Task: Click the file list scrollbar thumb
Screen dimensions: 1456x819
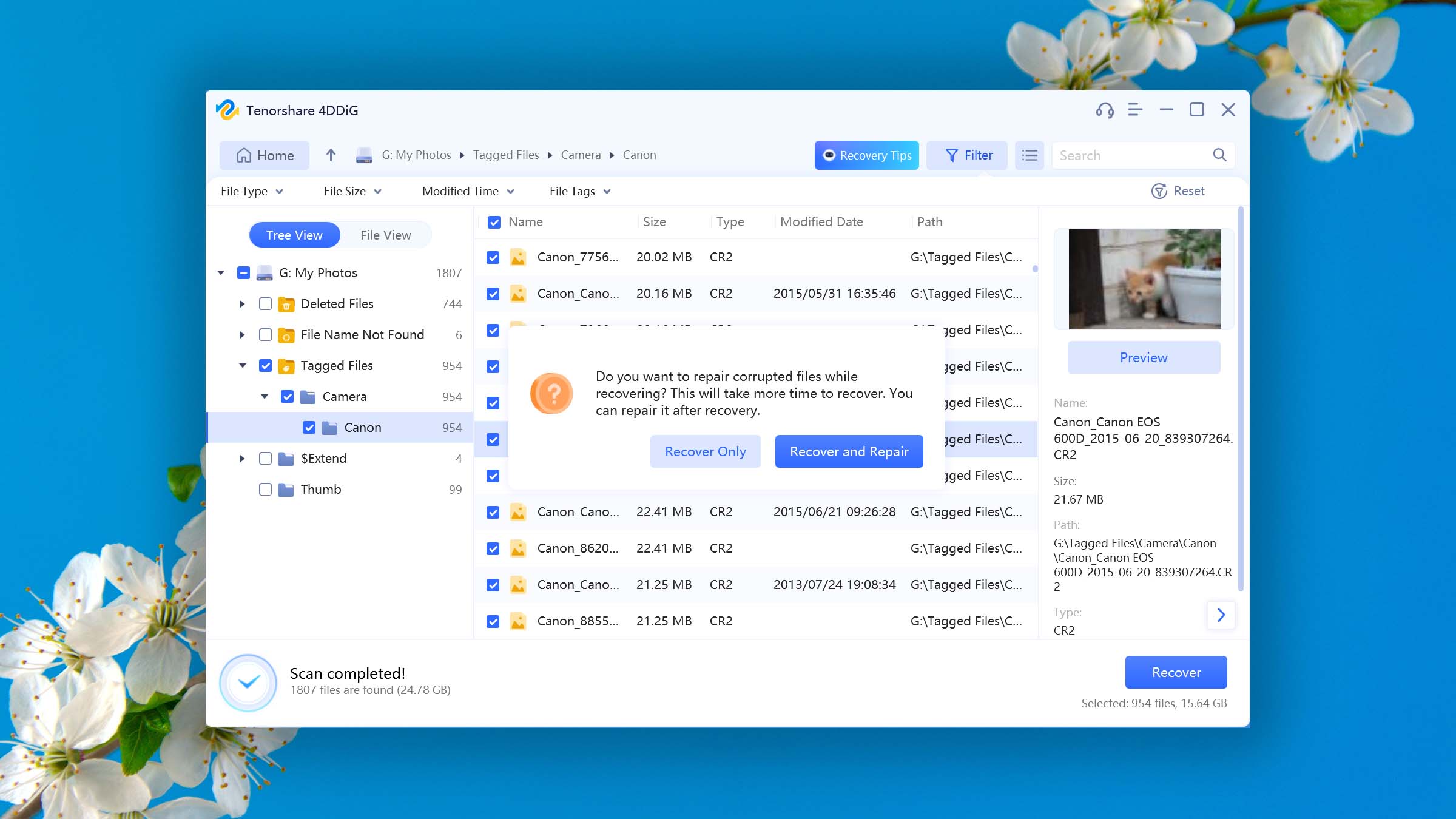Action: pyautogui.click(x=1035, y=269)
